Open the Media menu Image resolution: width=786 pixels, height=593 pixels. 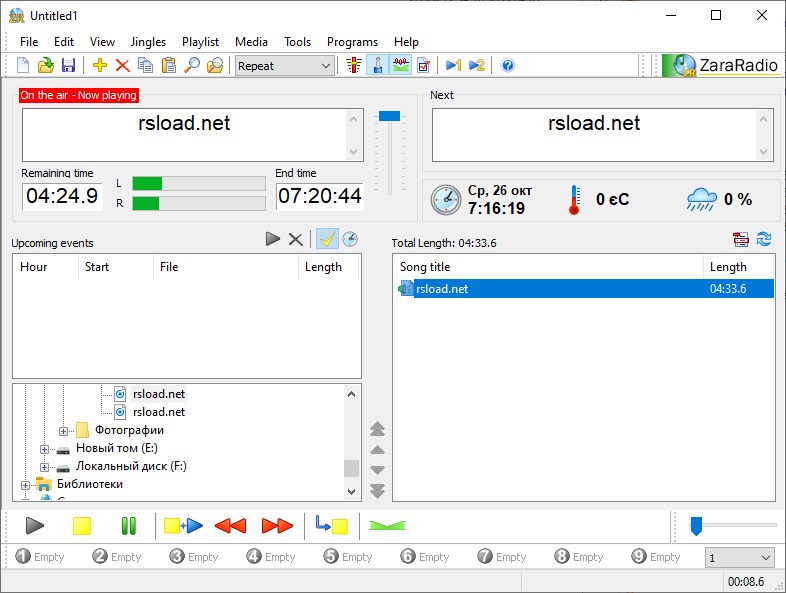(x=251, y=42)
